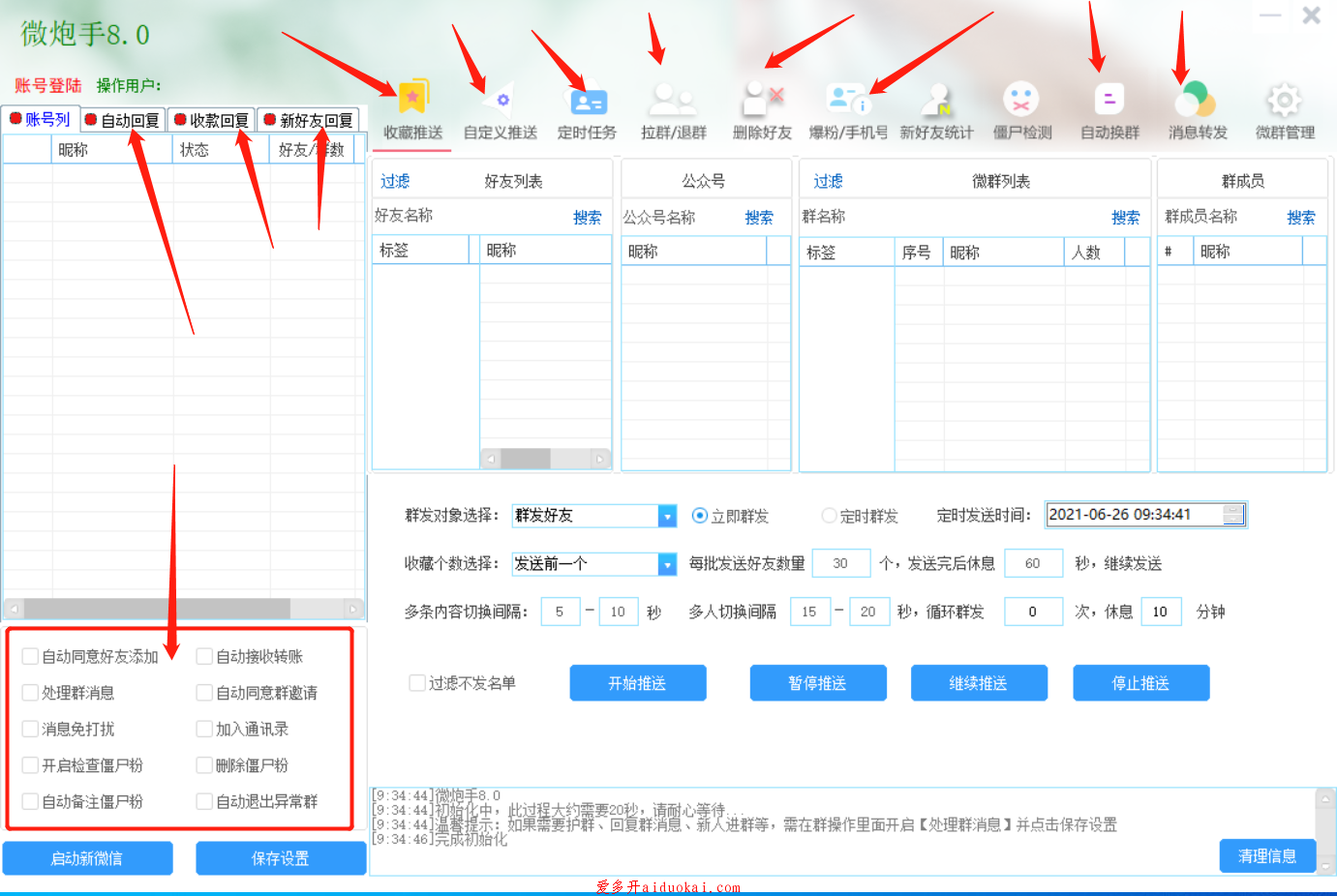Edit the 每批发送好友数量 field
The width and height of the screenshot is (1337, 896).
(x=840, y=563)
